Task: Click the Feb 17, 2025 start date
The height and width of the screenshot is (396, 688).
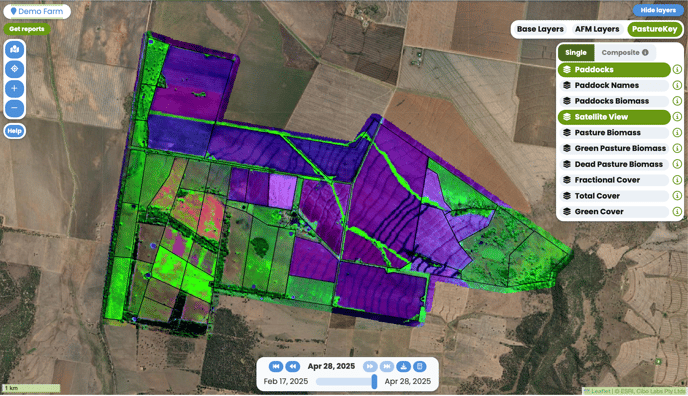Action: 286,382
